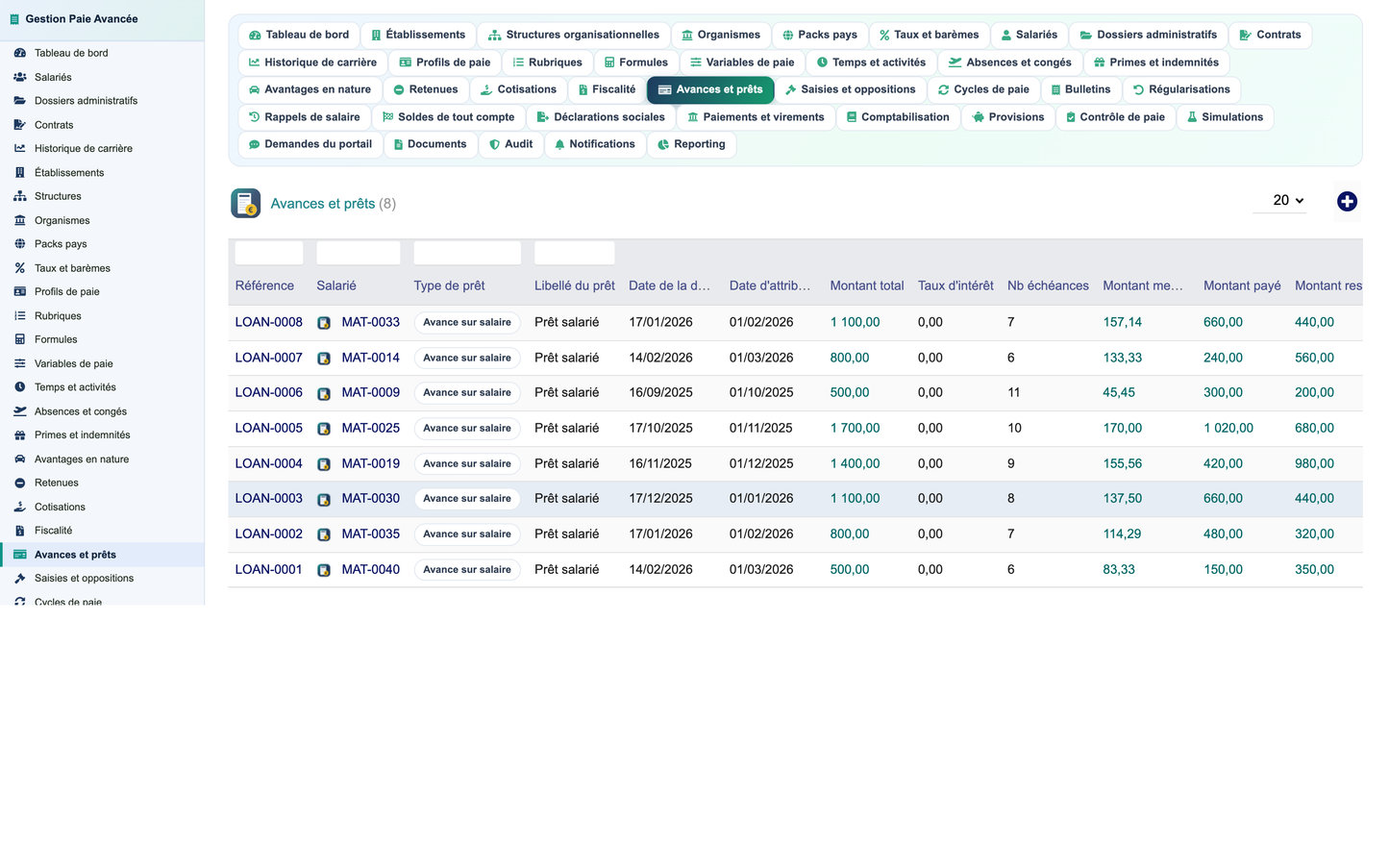Click sidebar Salariés users icon
Image resolution: width=1389 pixels, height=868 pixels.
click(19, 77)
